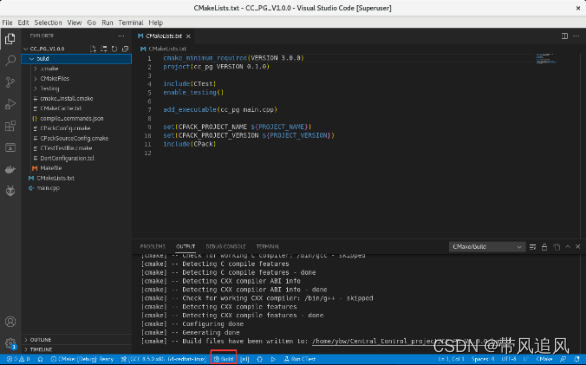
Task: Open the Accounts menu icon
Action: click(10, 322)
